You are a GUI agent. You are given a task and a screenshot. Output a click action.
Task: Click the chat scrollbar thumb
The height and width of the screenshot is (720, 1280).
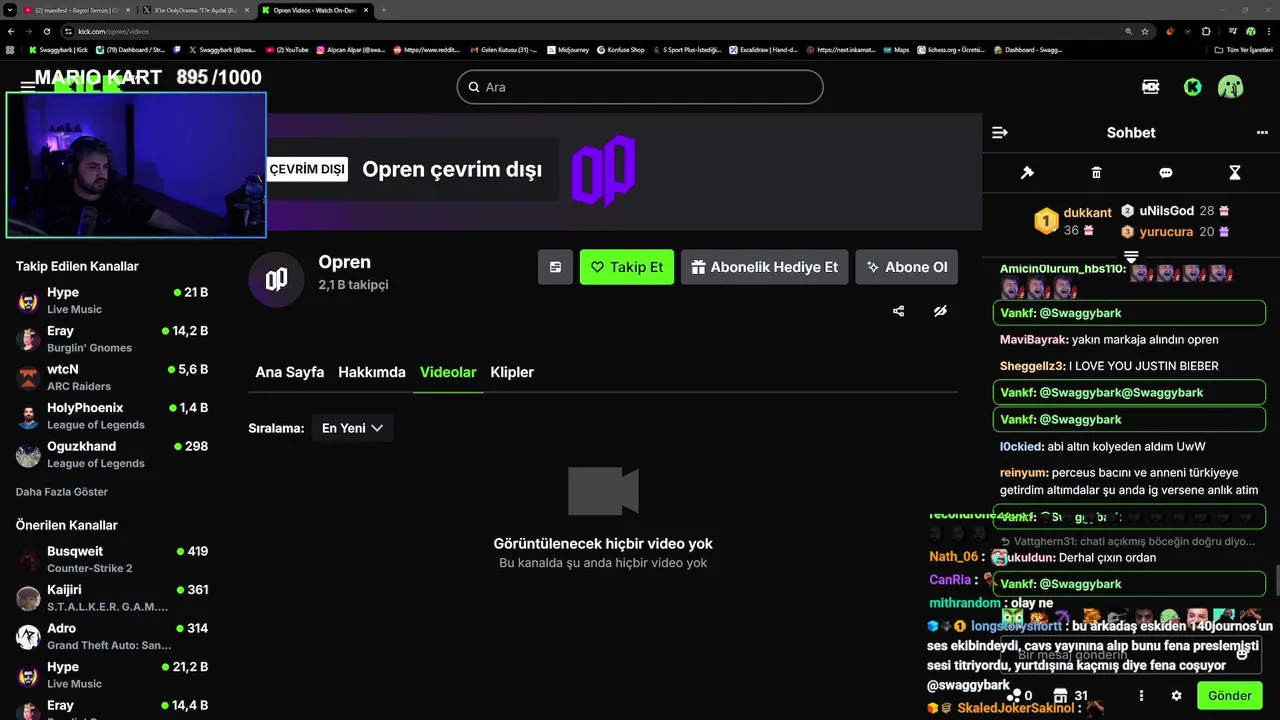(x=1276, y=580)
